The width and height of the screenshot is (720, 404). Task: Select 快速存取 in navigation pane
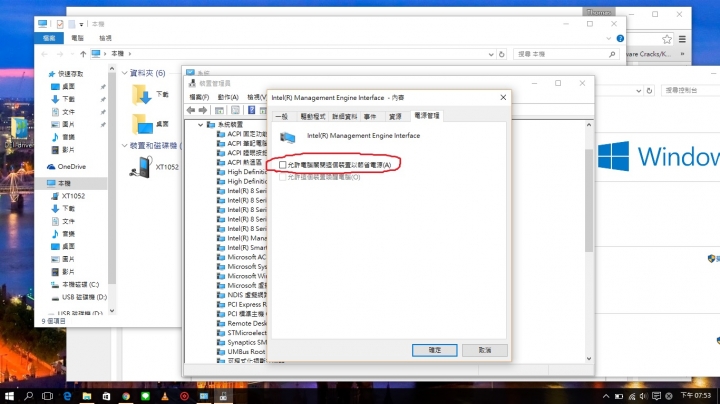click(x=70, y=73)
